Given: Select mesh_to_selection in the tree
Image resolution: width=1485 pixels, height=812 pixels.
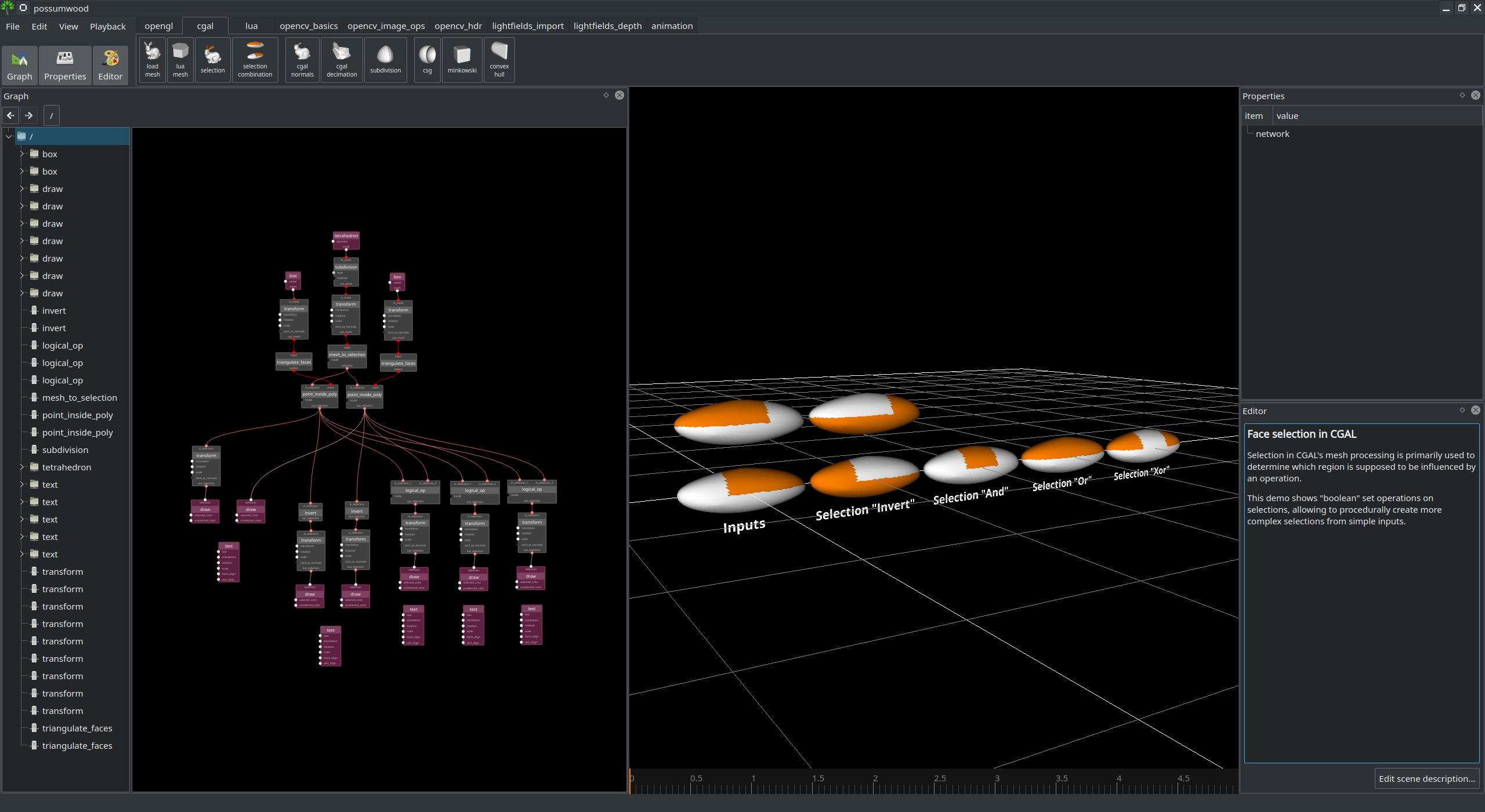Looking at the screenshot, I should coord(79,397).
